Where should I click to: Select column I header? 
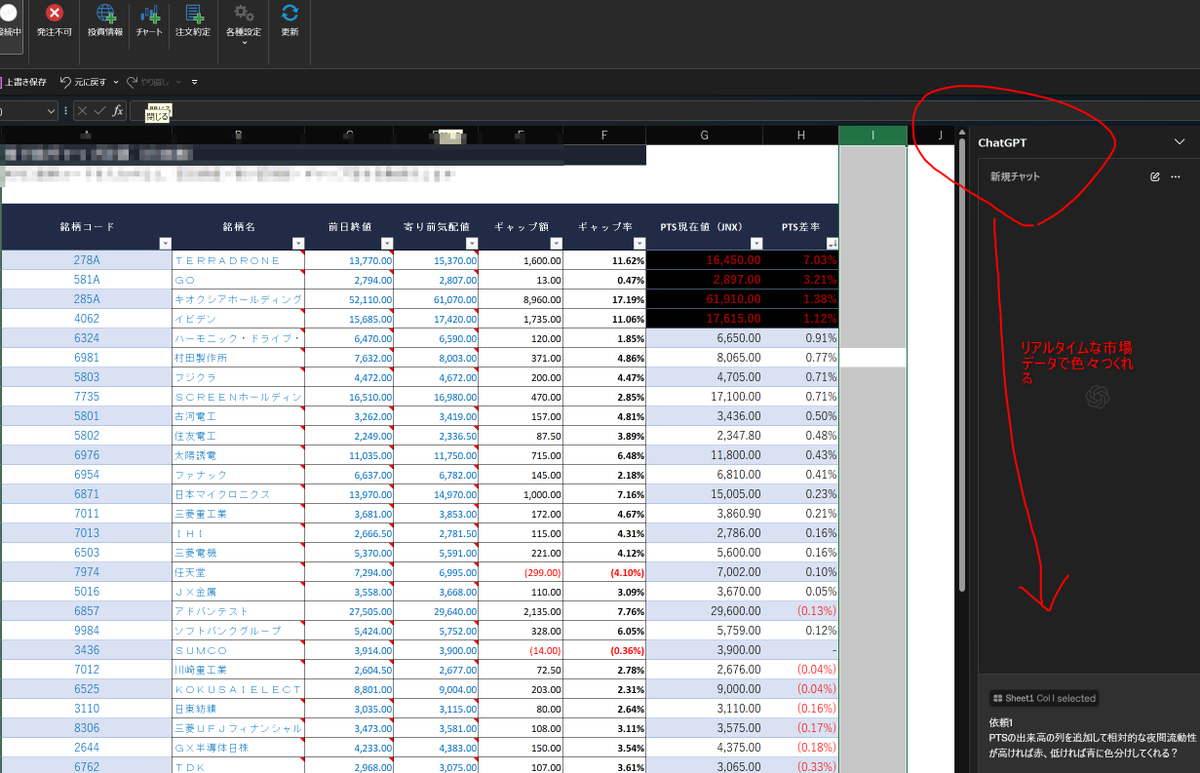coord(873,135)
